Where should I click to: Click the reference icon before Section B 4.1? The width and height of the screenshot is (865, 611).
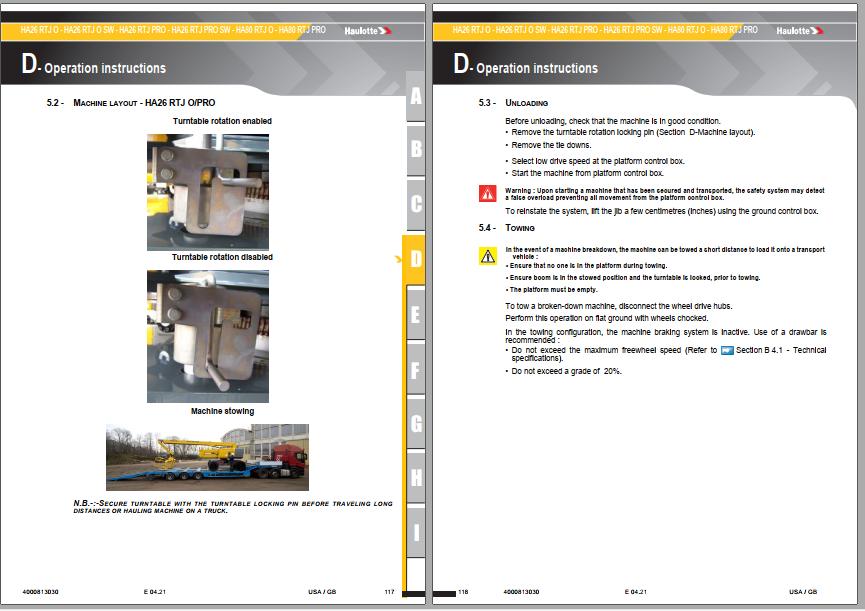727,350
